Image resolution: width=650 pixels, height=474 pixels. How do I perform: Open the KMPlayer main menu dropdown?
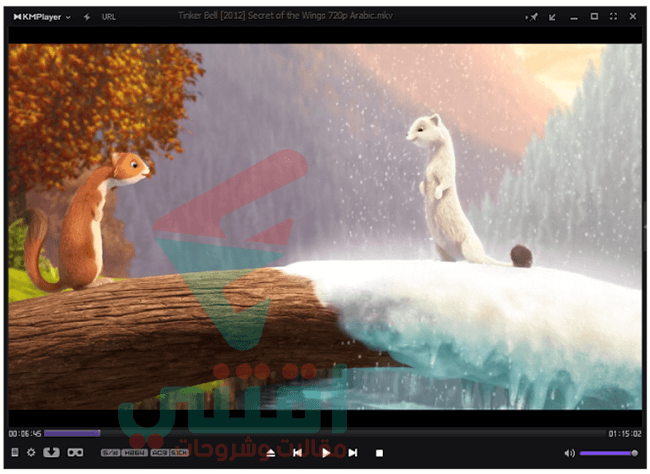point(42,17)
